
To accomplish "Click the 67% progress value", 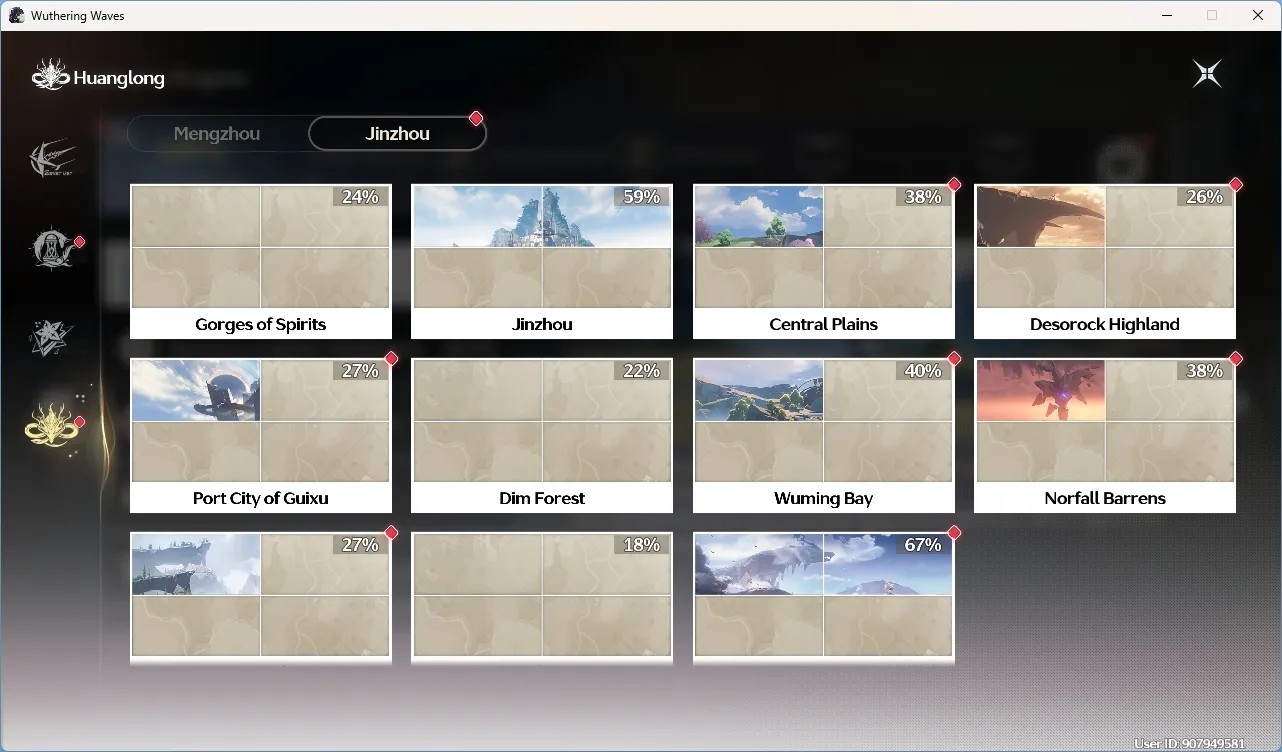I will click(x=923, y=545).
